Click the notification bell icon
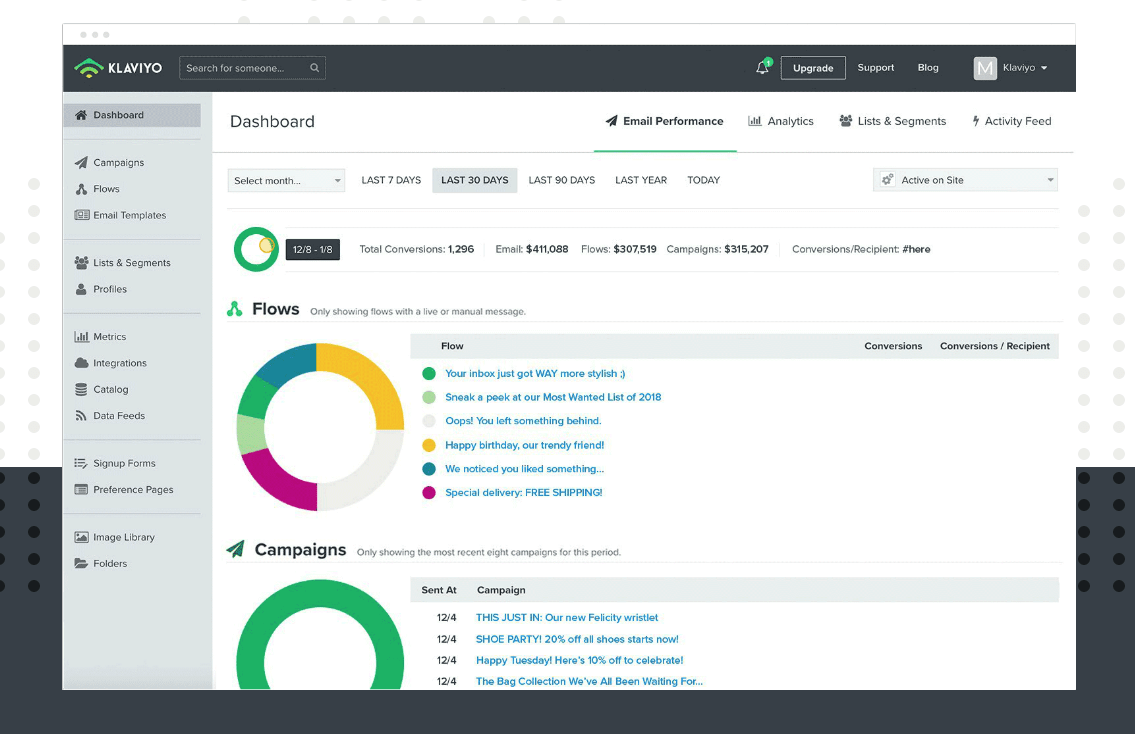Viewport: 1135px width, 734px height. tap(762, 68)
